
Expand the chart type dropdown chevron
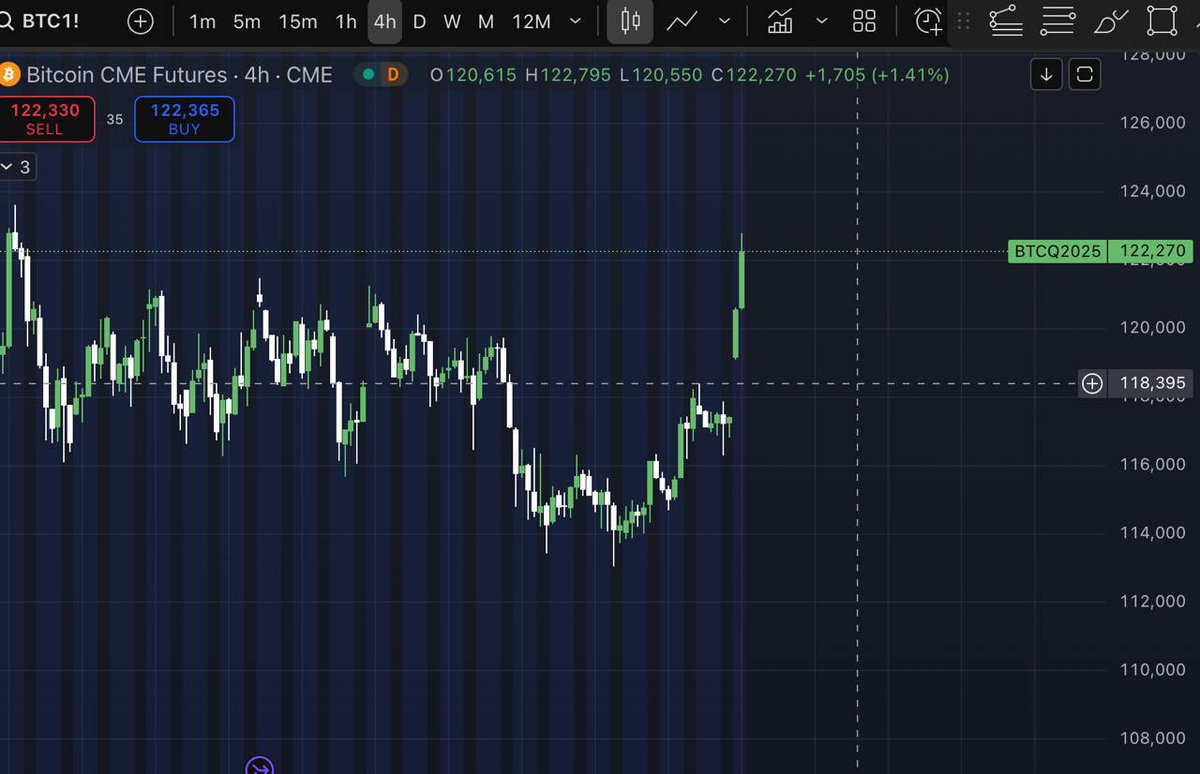click(x=725, y=21)
